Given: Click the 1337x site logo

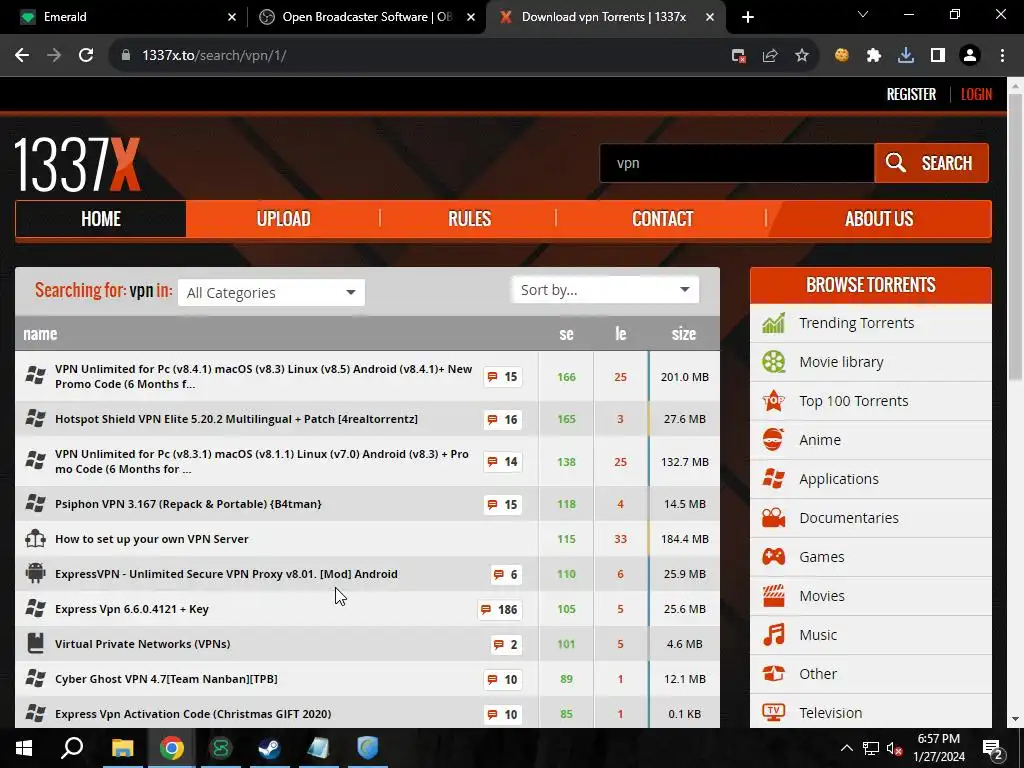Looking at the screenshot, I should (77, 164).
